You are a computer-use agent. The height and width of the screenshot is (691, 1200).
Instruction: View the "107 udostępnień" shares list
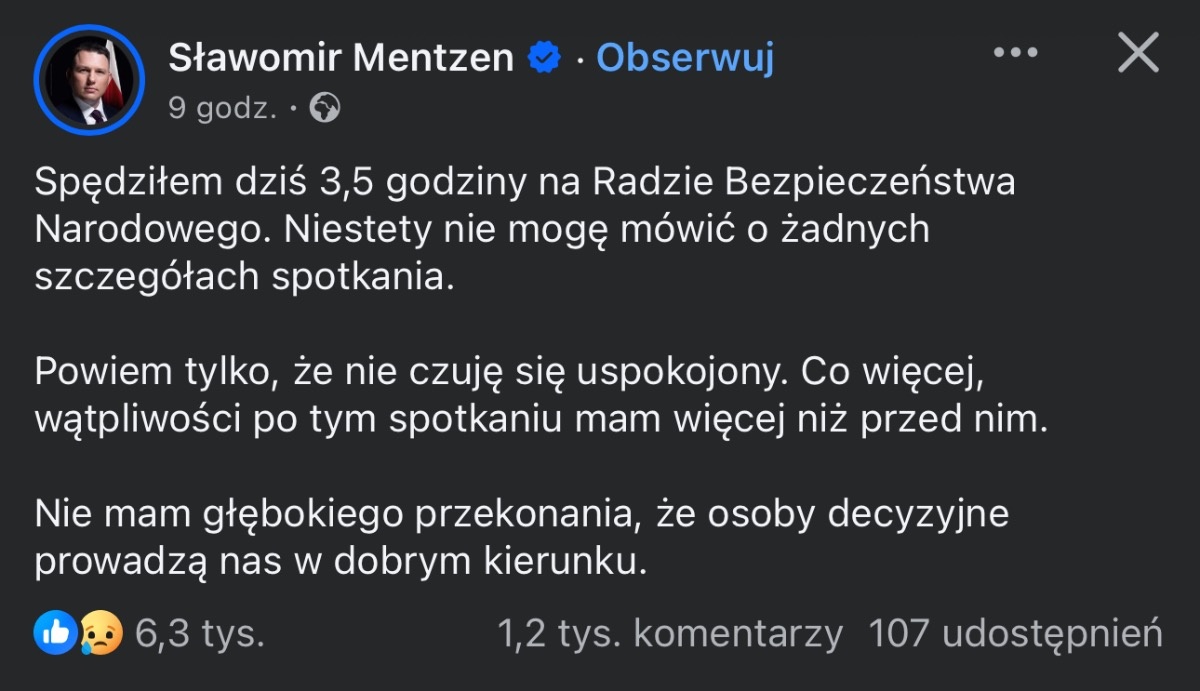coord(1015,634)
